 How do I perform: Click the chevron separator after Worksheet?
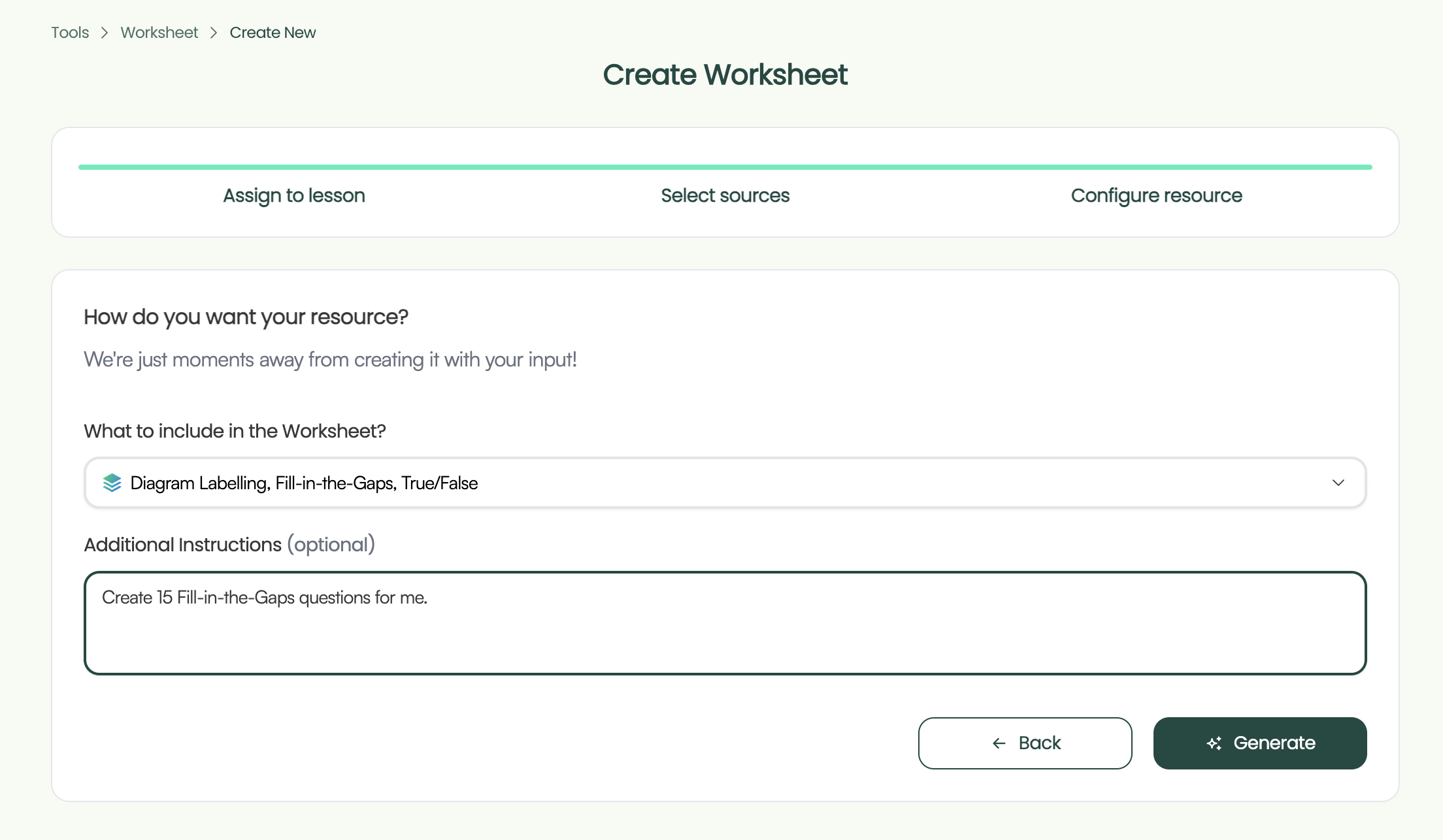[214, 33]
